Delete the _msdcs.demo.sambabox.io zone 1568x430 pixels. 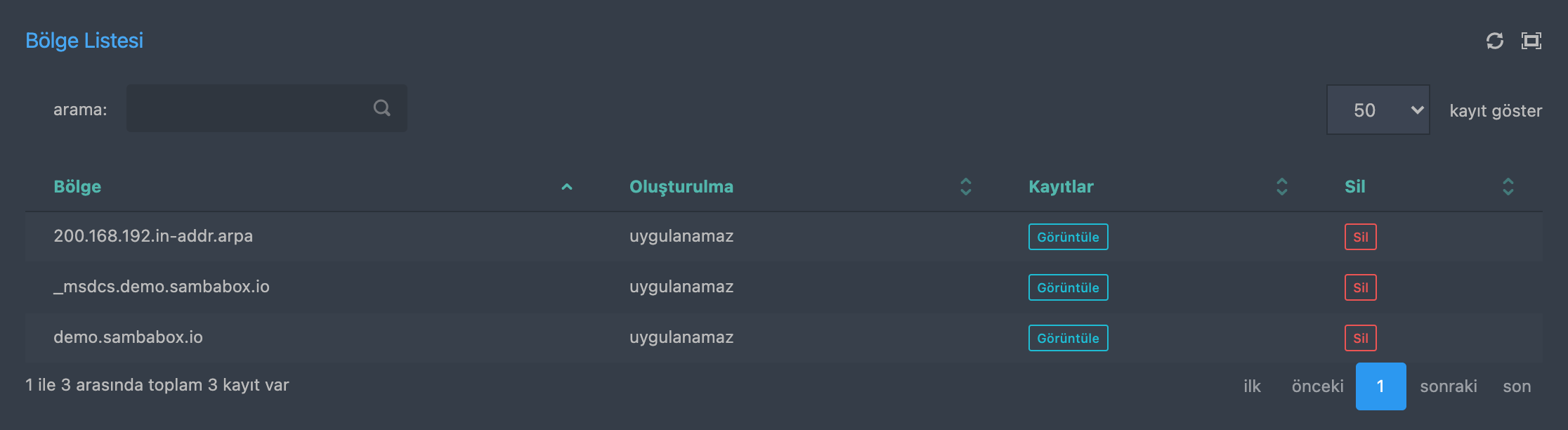tap(1360, 287)
